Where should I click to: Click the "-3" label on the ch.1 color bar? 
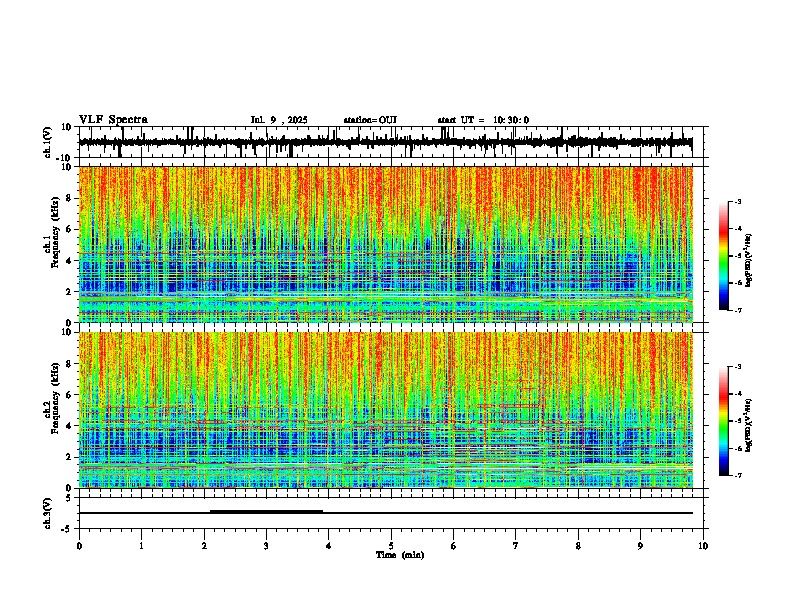coord(737,201)
